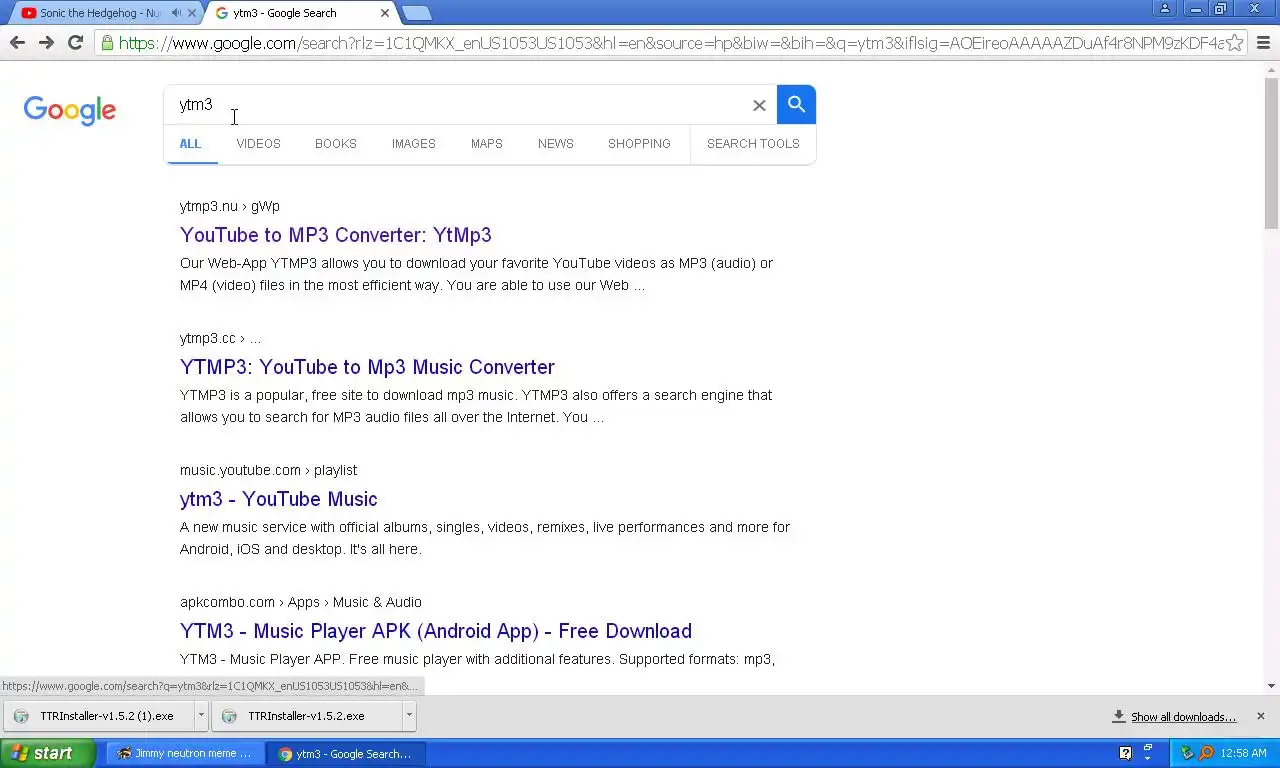Viewport: 1280px width, 768px height.
Task: Submit search with the blue magnifier button
Action: [796, 104]
